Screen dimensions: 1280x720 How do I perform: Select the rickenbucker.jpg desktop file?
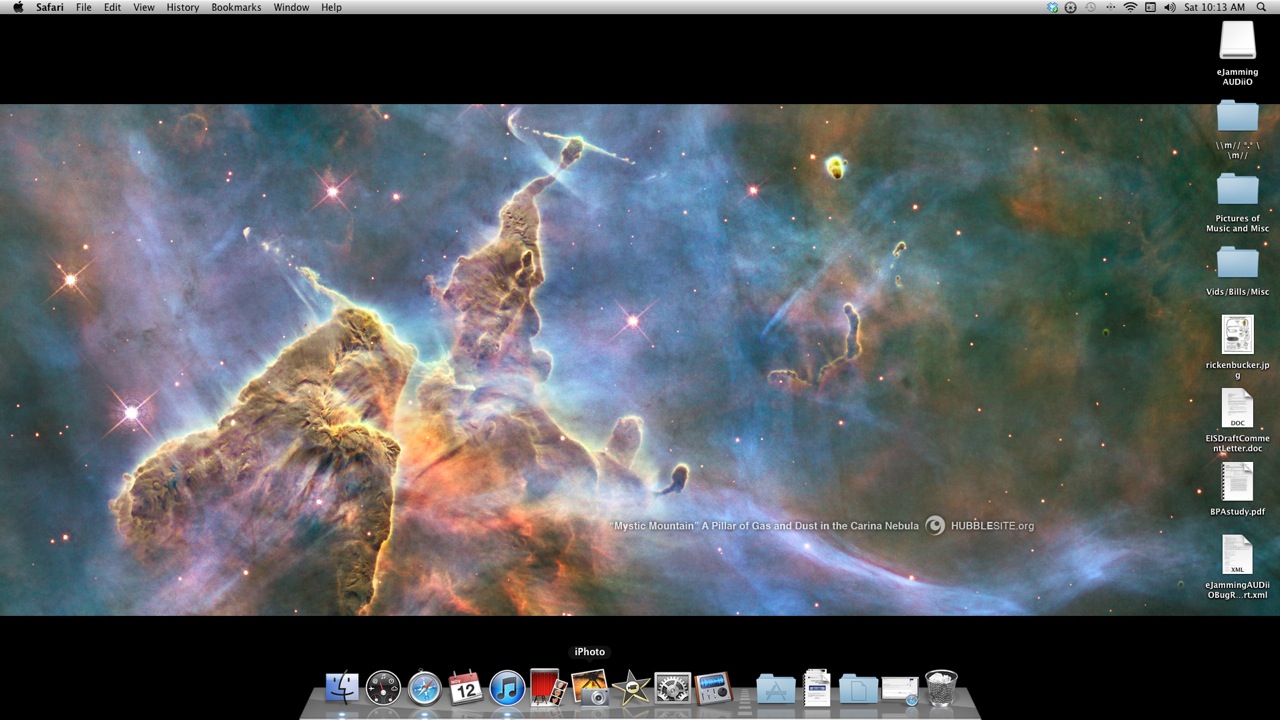point(1237,335)
